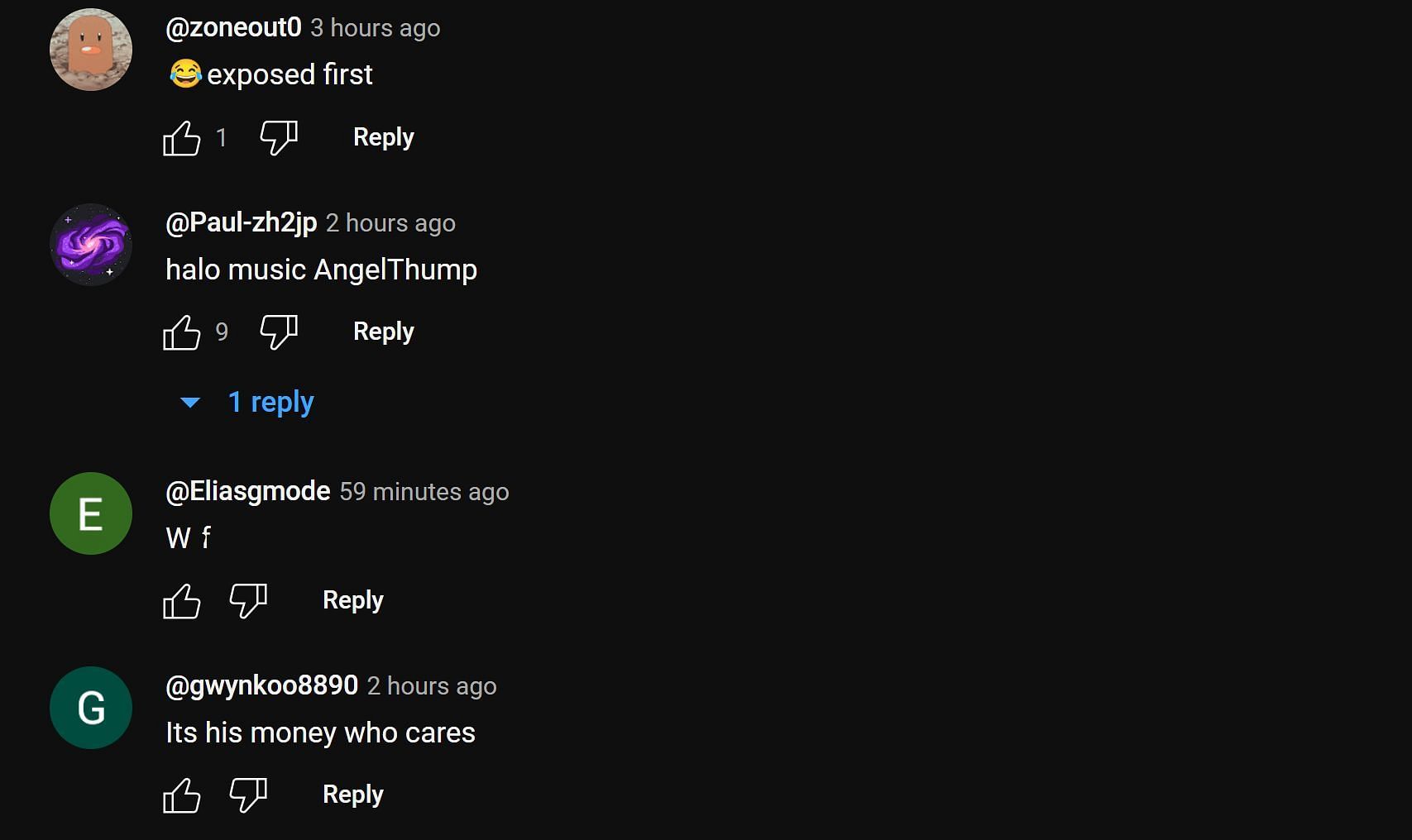Dislike the comment by @gwynkoo8890
Image resolution: width=1412 pixels, height=840 pixels.
click(x=248, y=795)
